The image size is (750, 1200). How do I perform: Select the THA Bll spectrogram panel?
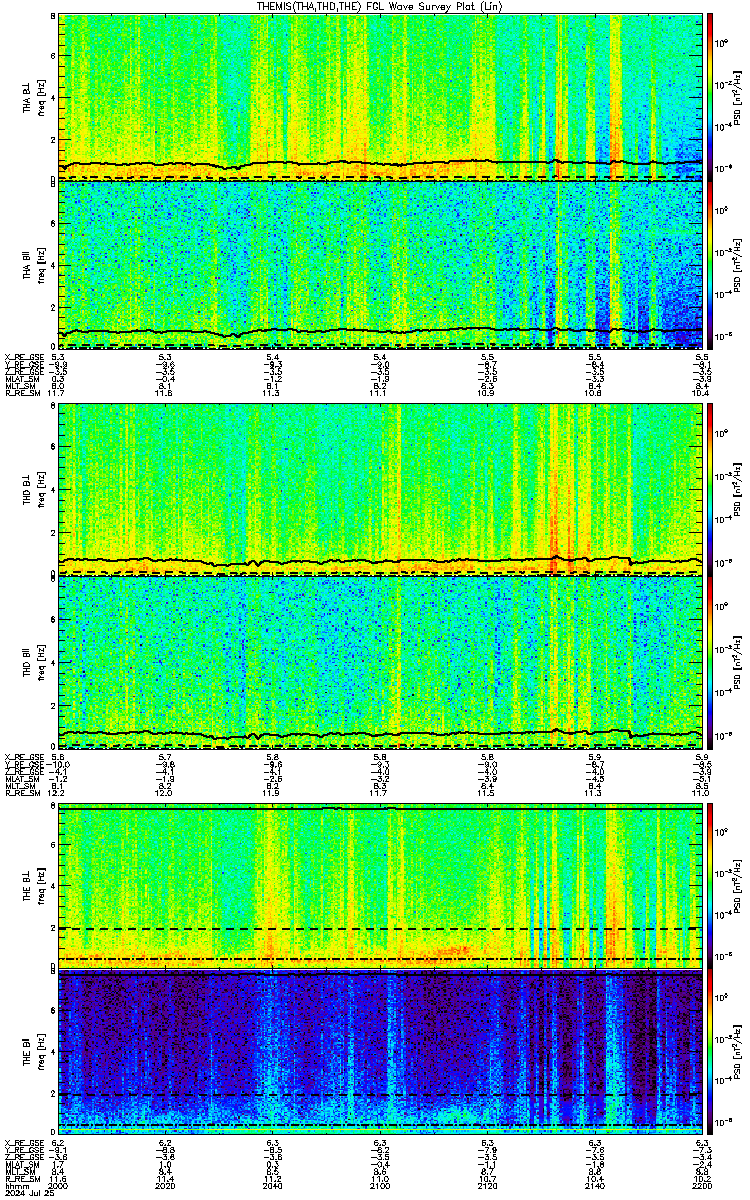381,264
